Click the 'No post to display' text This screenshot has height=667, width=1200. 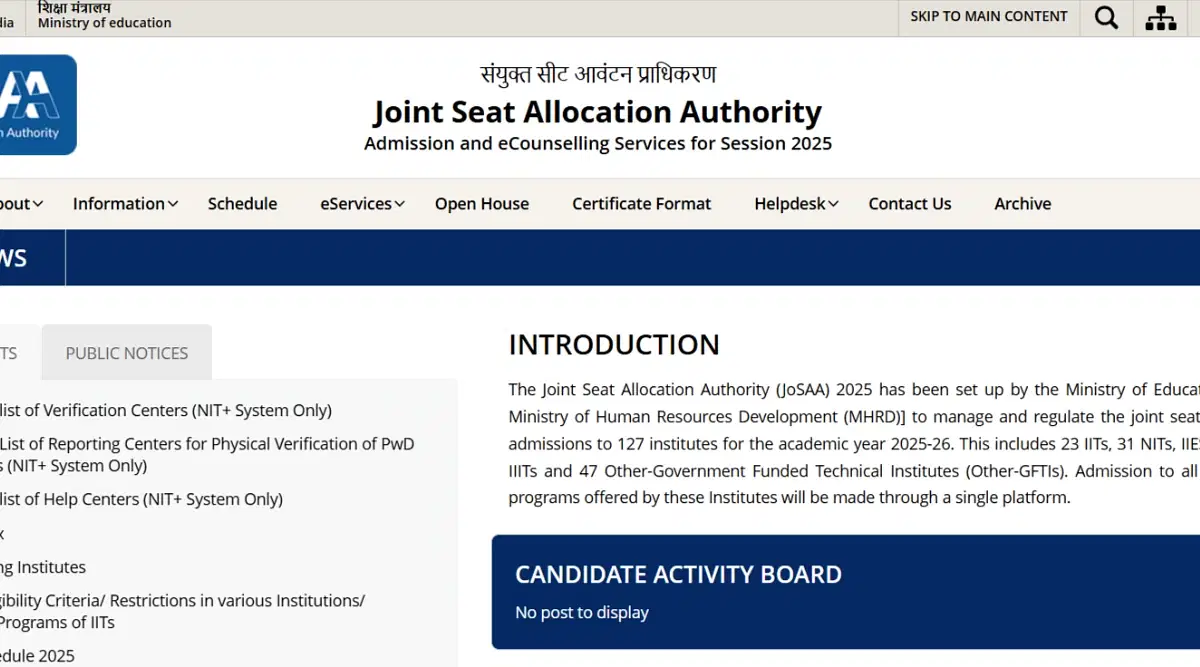point(582,612)
